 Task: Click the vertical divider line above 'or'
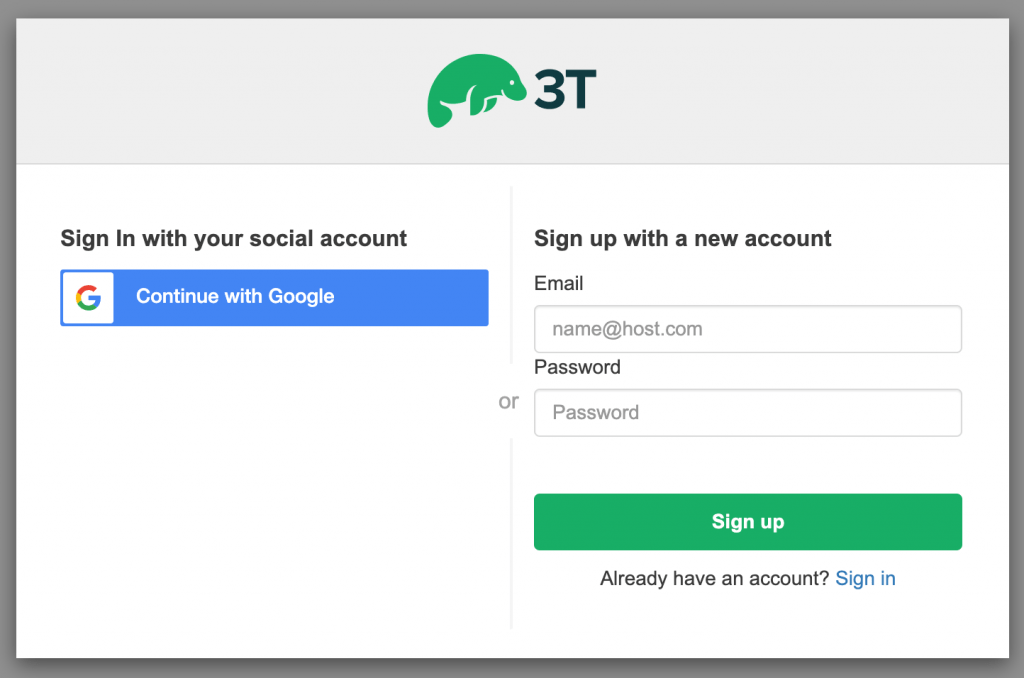(x=511, y=274)
